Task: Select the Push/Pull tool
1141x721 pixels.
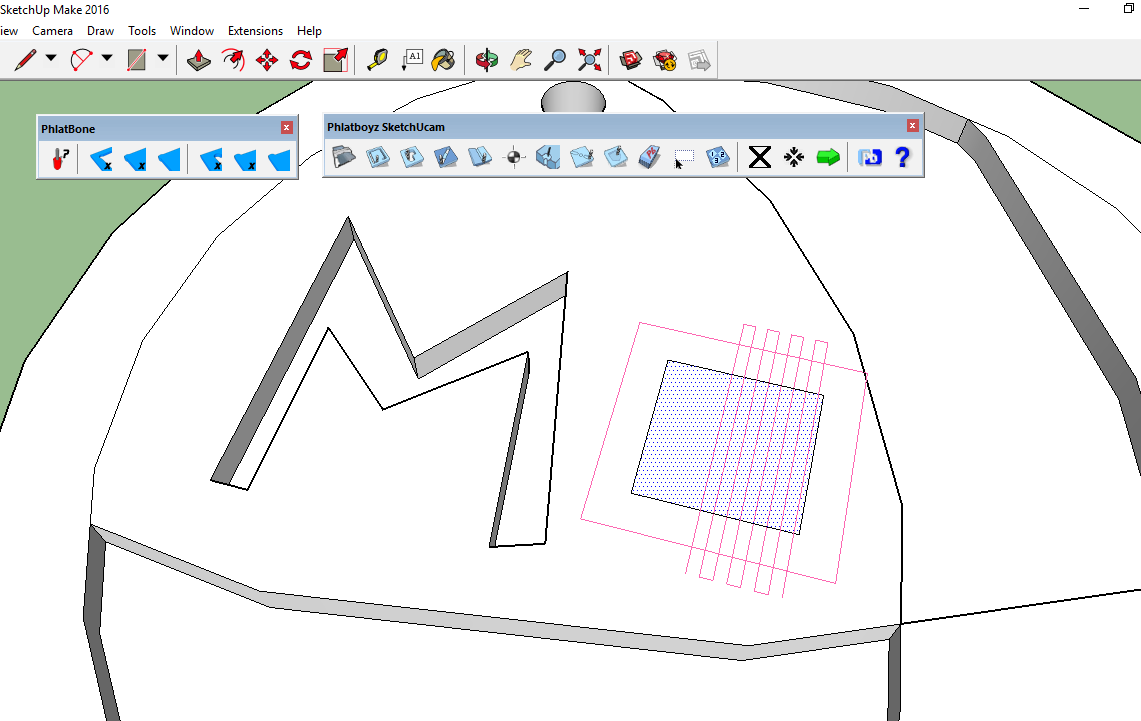Action: tap(199, 60)
